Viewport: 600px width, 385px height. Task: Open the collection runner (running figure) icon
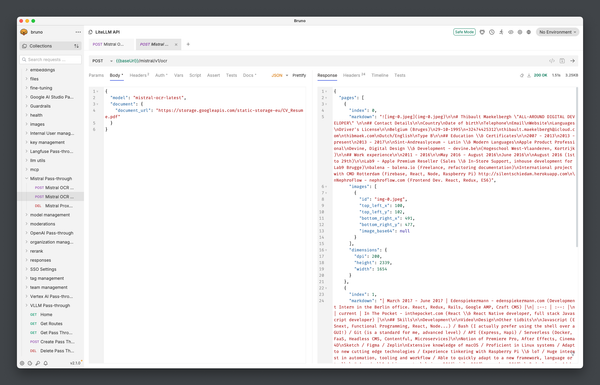tap(501, 32)
